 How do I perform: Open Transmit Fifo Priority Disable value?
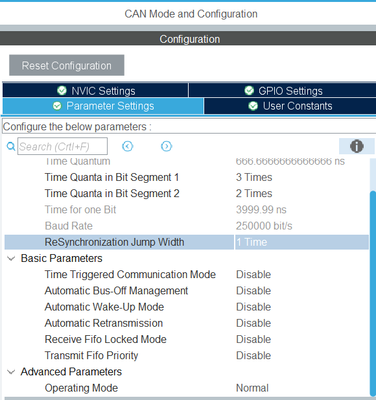click(253, 355)
